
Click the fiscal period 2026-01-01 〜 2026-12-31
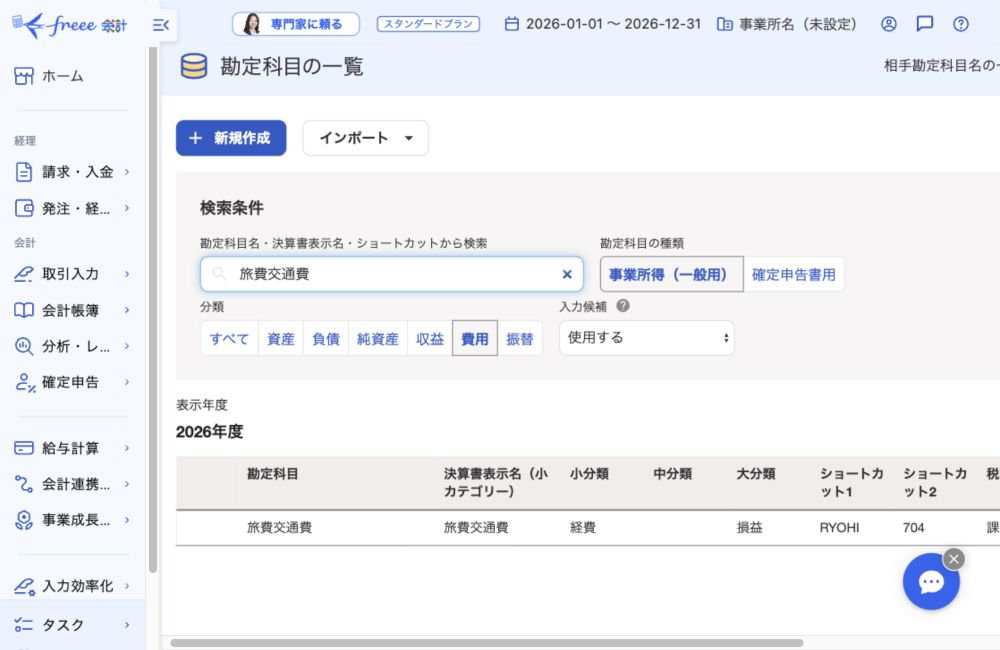(614, 24)
